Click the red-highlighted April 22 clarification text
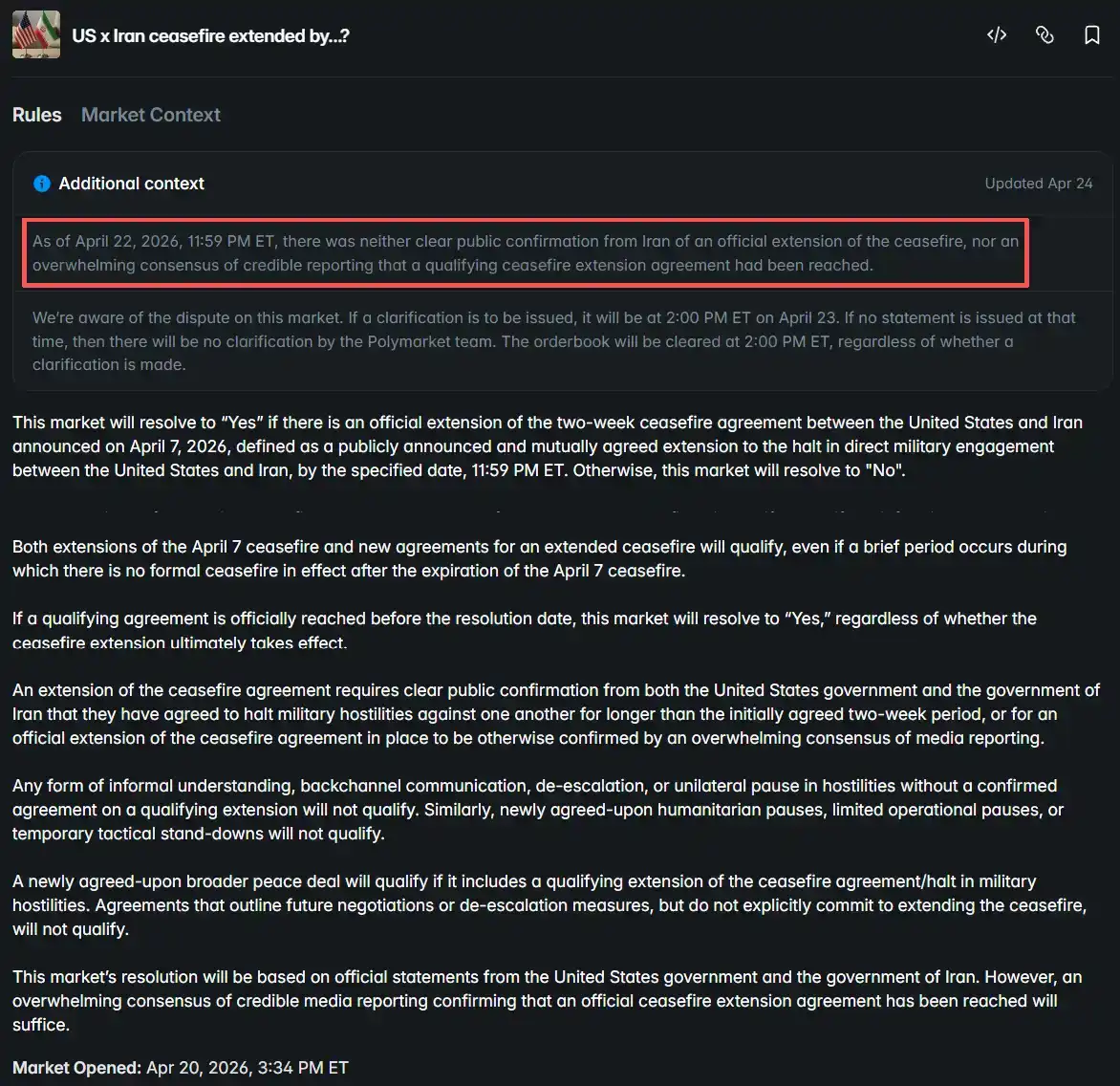 (526, 253)
